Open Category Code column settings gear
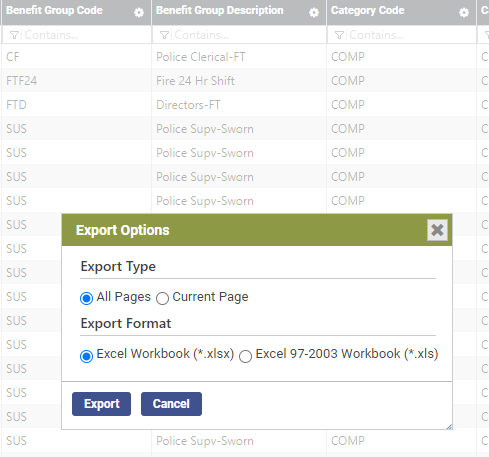The width and height of the screenshot is (489, 457). pos(464,13)
